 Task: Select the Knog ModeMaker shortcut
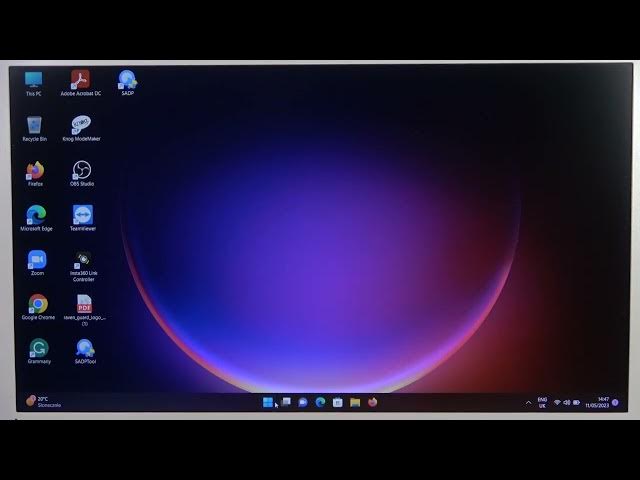[81, 129]
